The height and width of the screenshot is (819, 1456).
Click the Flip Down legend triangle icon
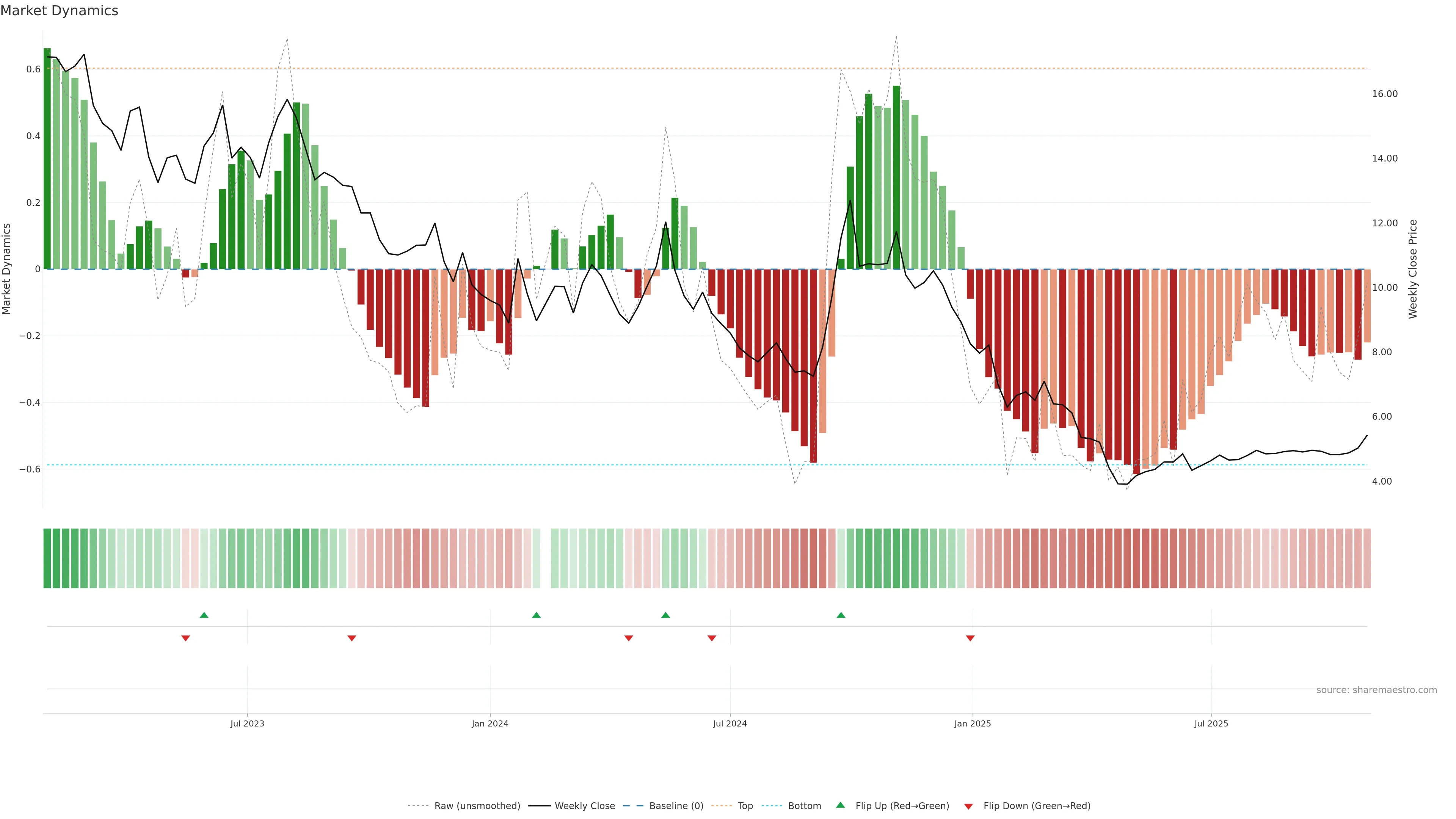968,806
